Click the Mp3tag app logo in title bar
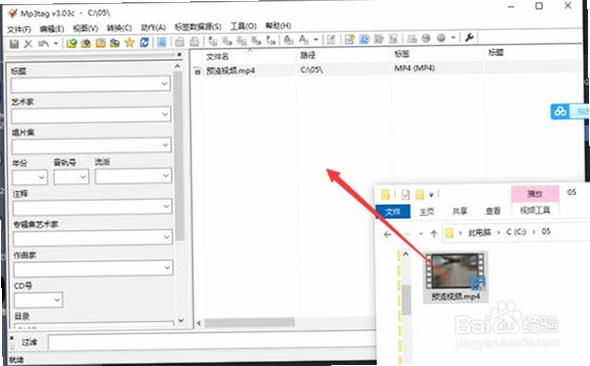 click(13, 14)
